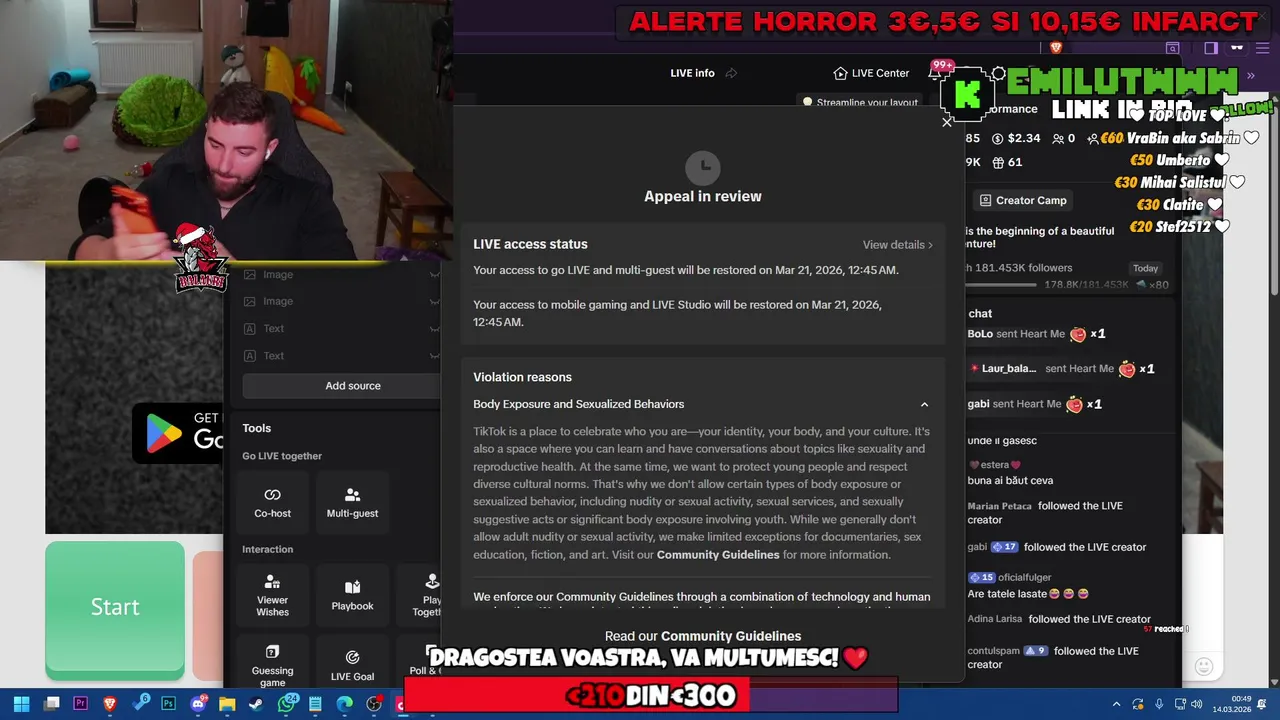Open Steam from the taskbar
The width and height of the screenshot is (1280, 720).
point(256,704)
